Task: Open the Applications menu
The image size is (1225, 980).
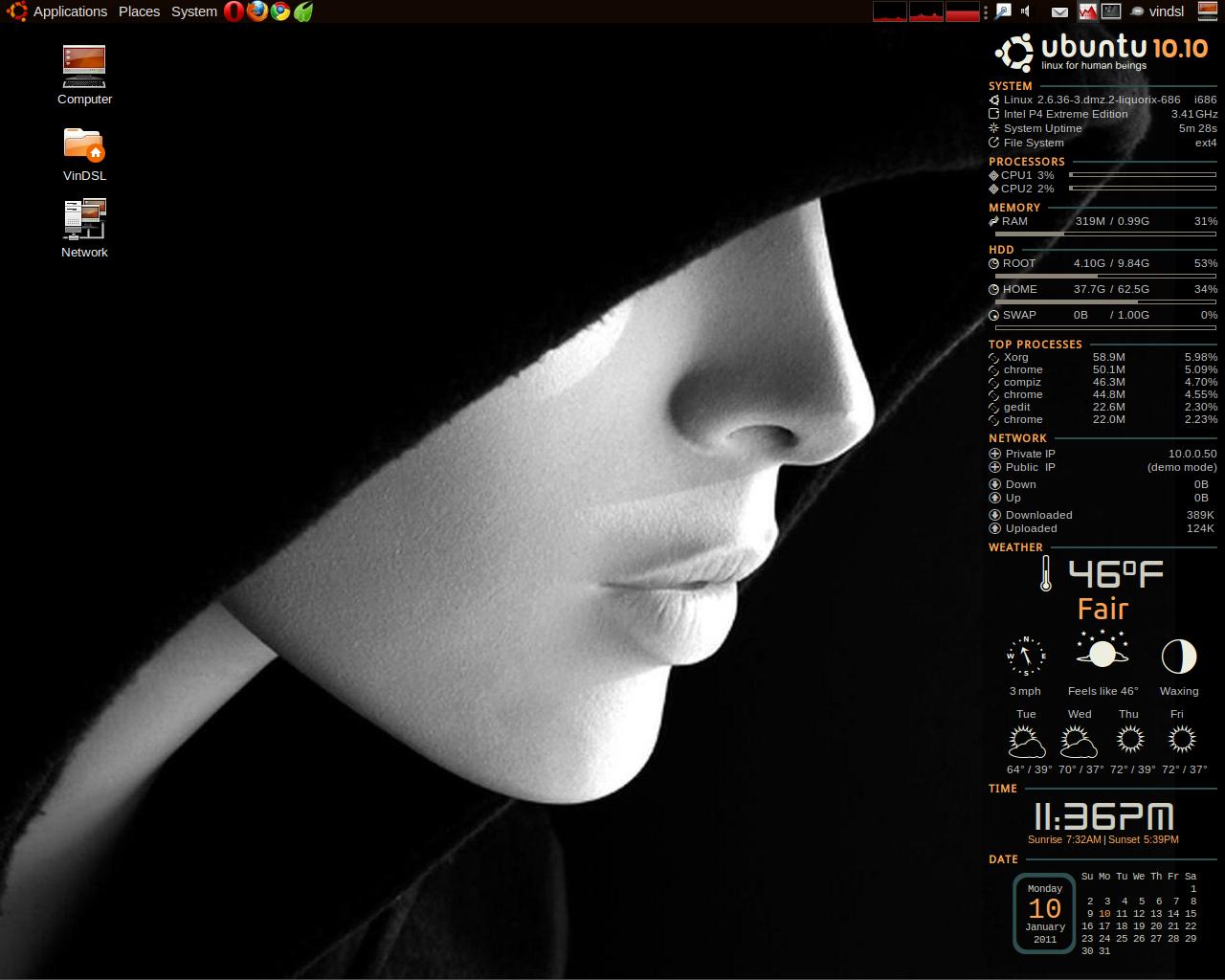Action: pyautogui.click(x=70, y=11)
